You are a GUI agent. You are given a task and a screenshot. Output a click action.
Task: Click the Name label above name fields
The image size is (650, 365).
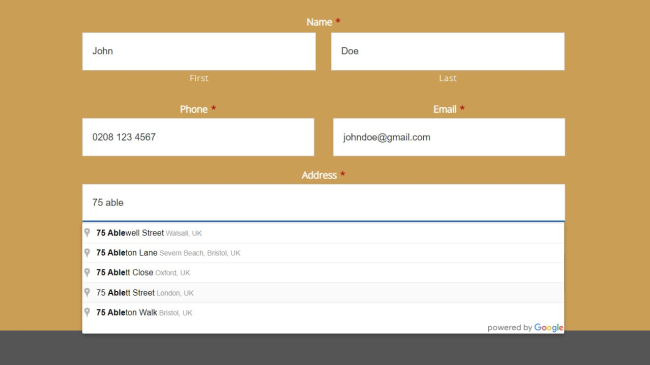coord(319,22)
